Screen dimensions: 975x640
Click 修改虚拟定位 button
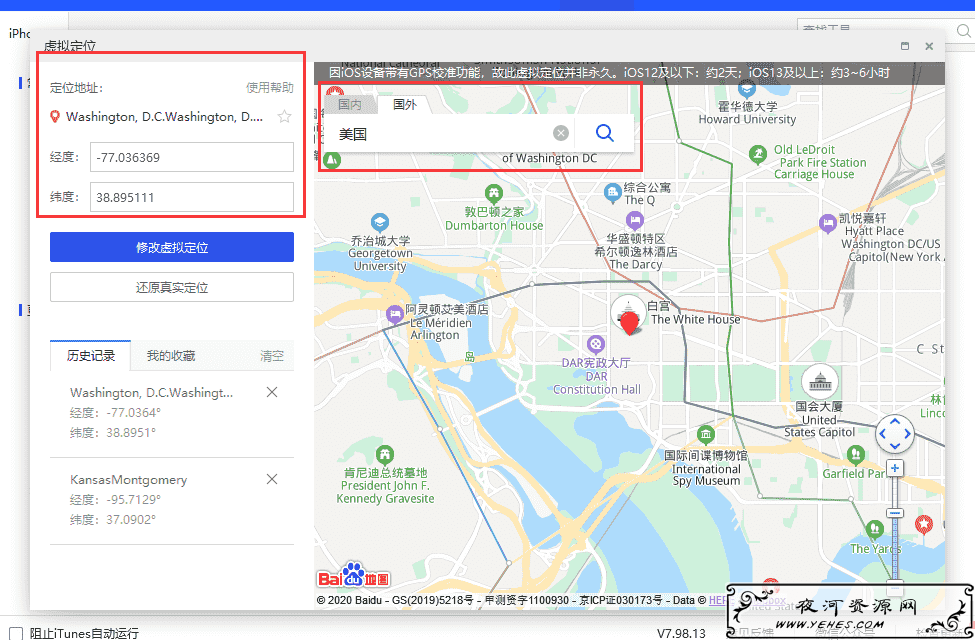click(172, 248)
